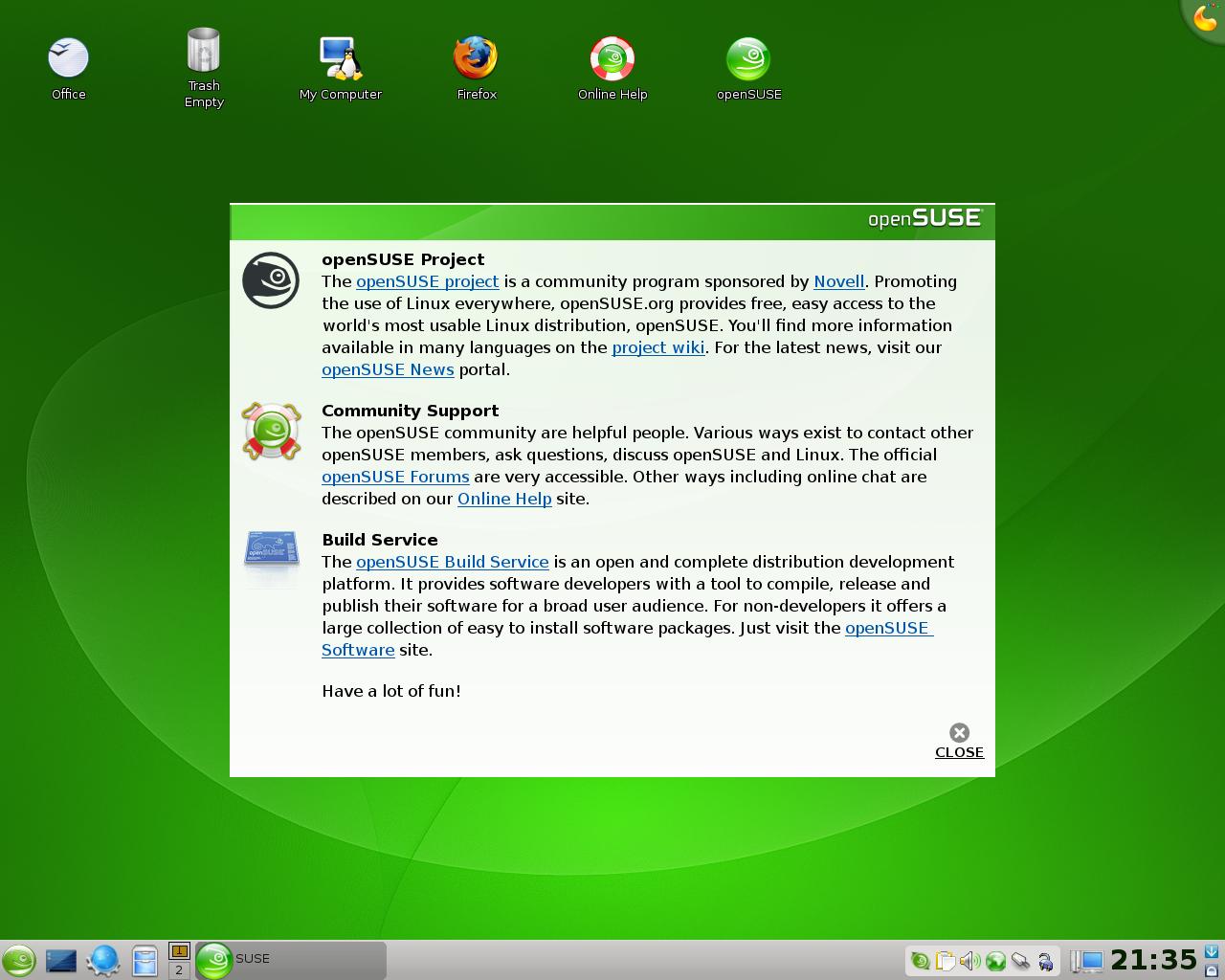Image resolution: width=1225 pixels, height=980 pixels.
Task: Open the Novell hyperlink
Action: [838, 281]
